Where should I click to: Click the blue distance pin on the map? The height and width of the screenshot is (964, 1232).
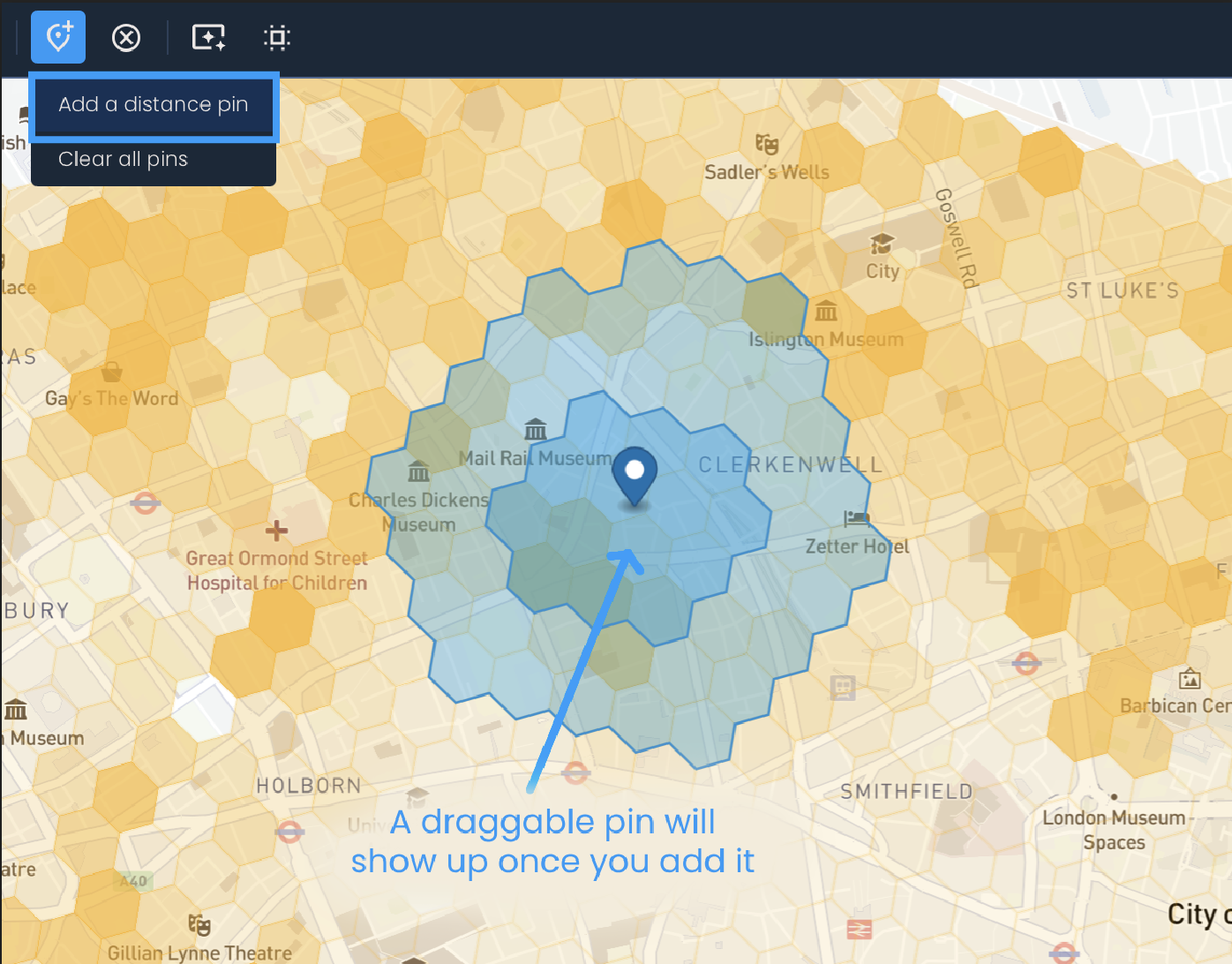(635, 477)
